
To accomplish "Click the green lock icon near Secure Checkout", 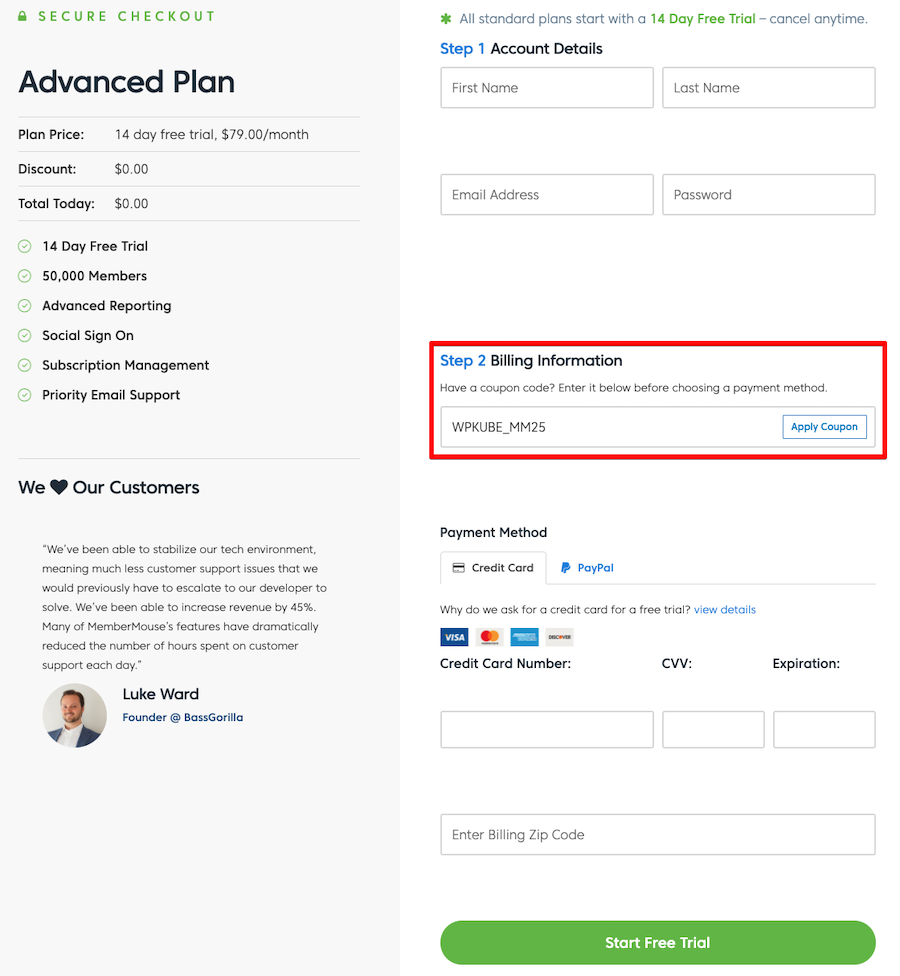I will click(22, 16).
